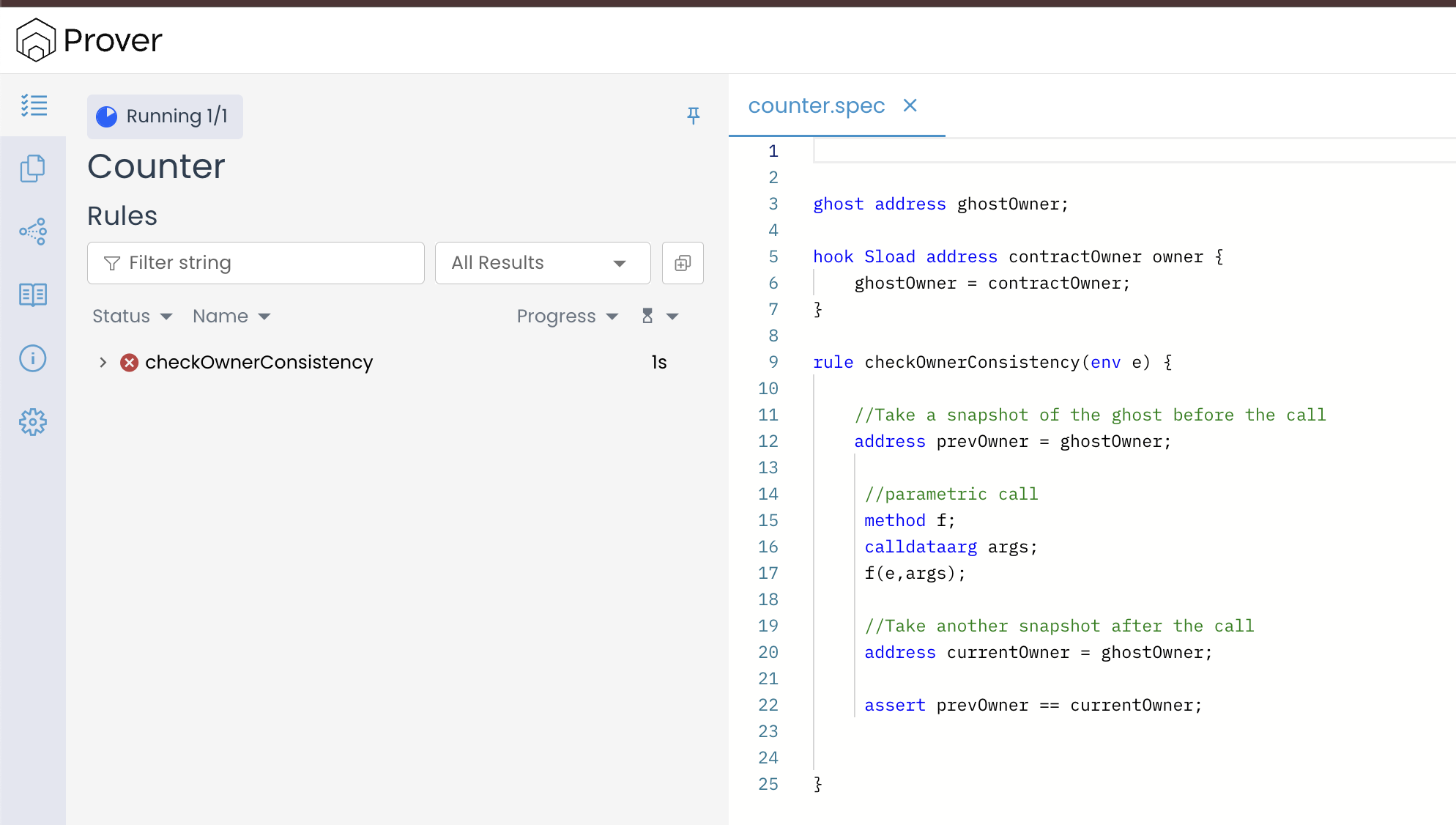This screenshot has height=825, width=1456.
Task: Open the documentation book sidebar icon
Action: tap(33, 295)
